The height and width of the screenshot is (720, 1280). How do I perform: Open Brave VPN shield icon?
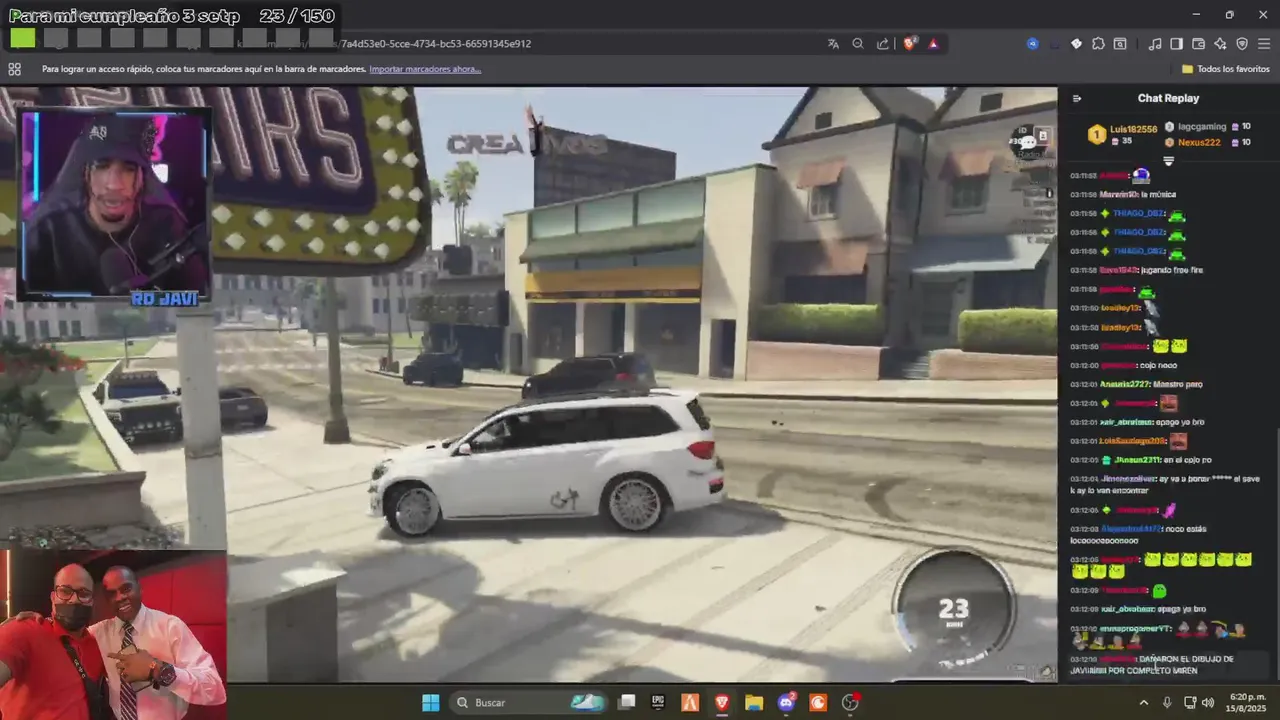1242,44
